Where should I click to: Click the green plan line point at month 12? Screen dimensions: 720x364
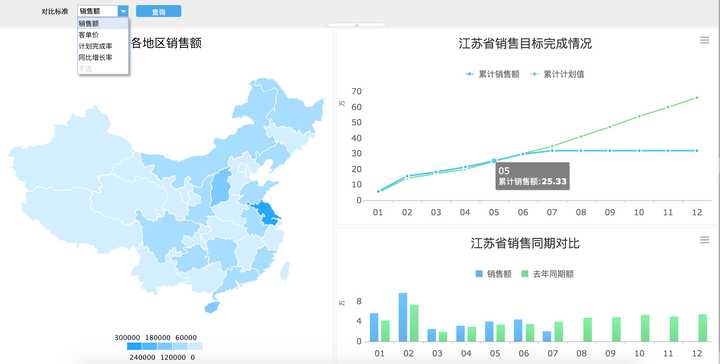[x=697, y=97]
